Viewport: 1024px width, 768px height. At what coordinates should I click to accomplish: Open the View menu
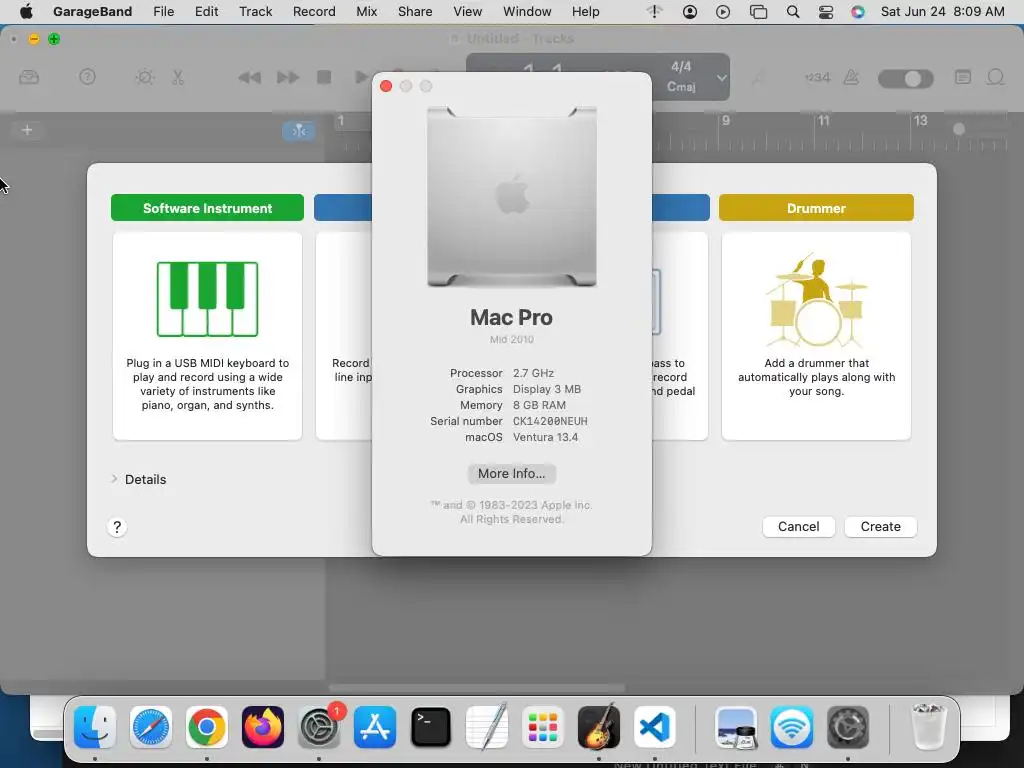pos(468,11)
